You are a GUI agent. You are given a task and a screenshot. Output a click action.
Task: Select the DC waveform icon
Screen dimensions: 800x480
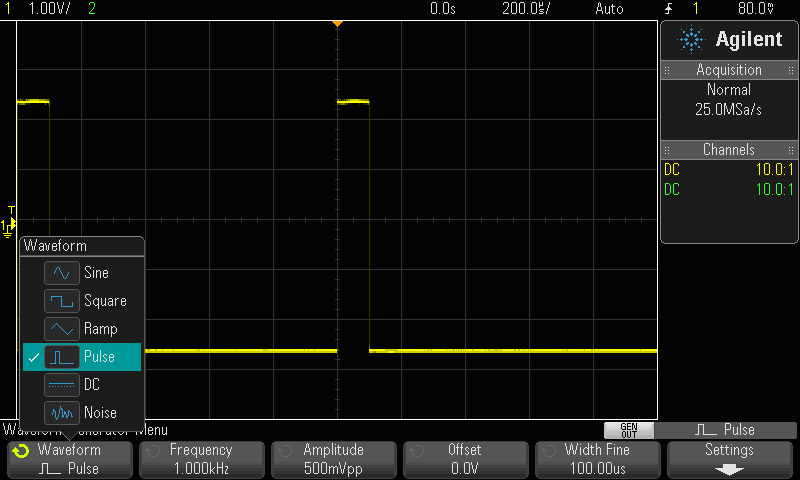(x=62, y=385)
